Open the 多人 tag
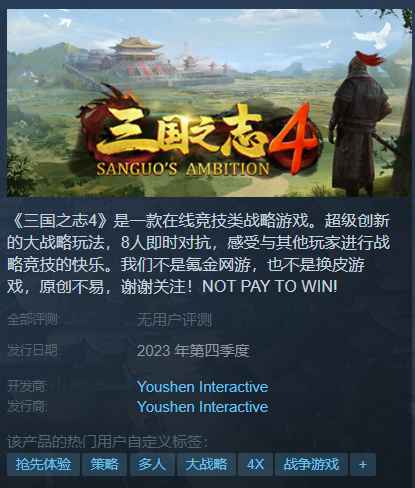This screenshot has height=488, width=415. click(152, 464)
